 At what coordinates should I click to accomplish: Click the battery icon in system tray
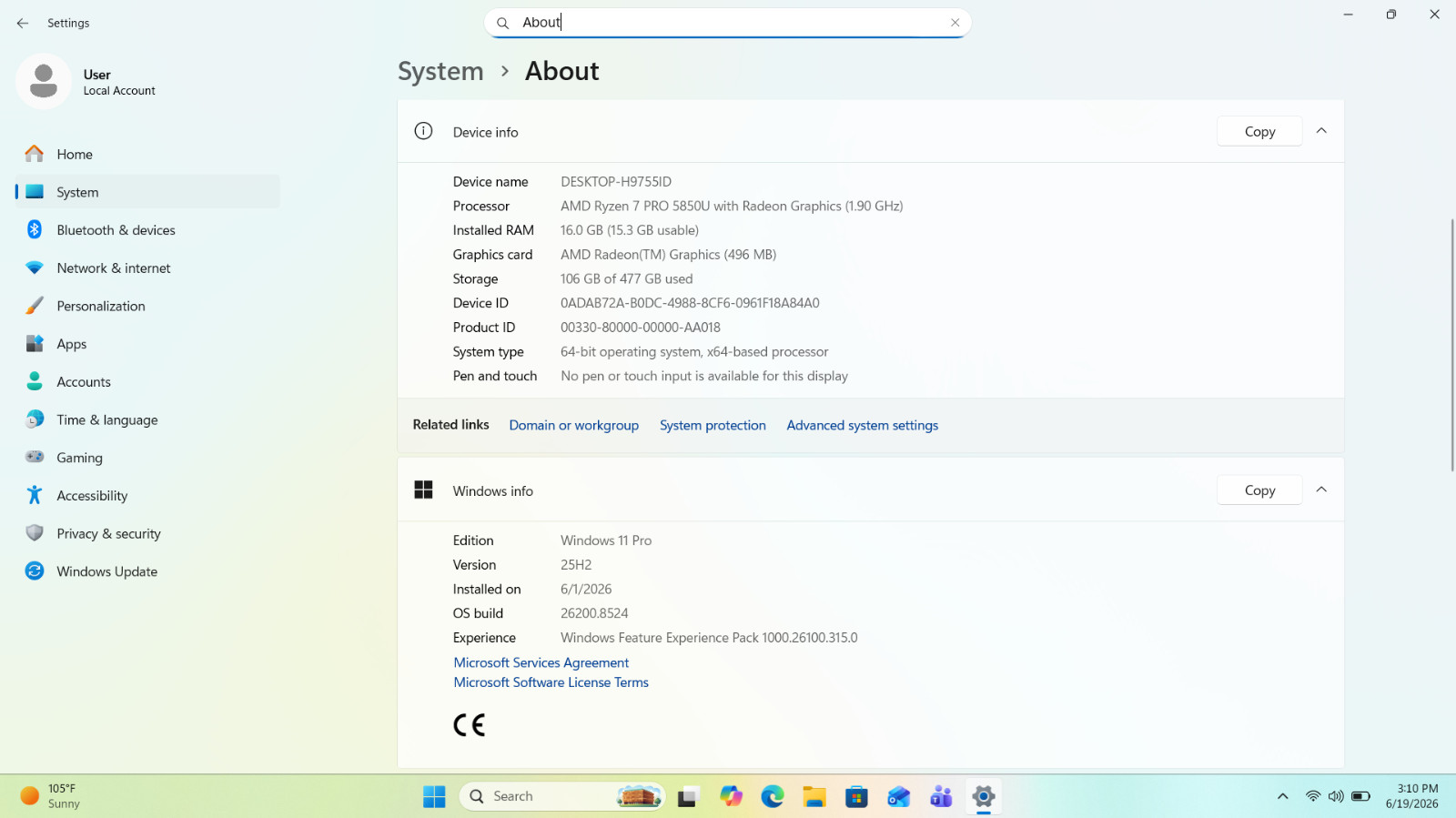[1360, 796]
